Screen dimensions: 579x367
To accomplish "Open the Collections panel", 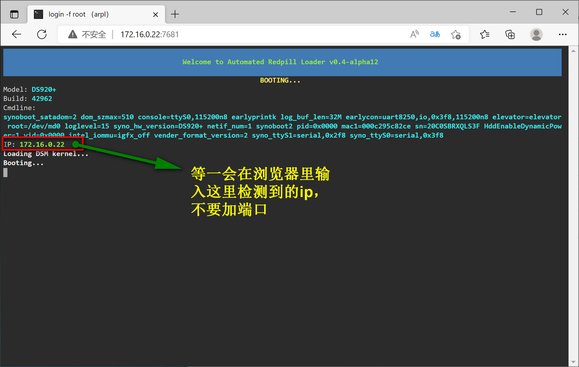I will click(x=510, y=34).
